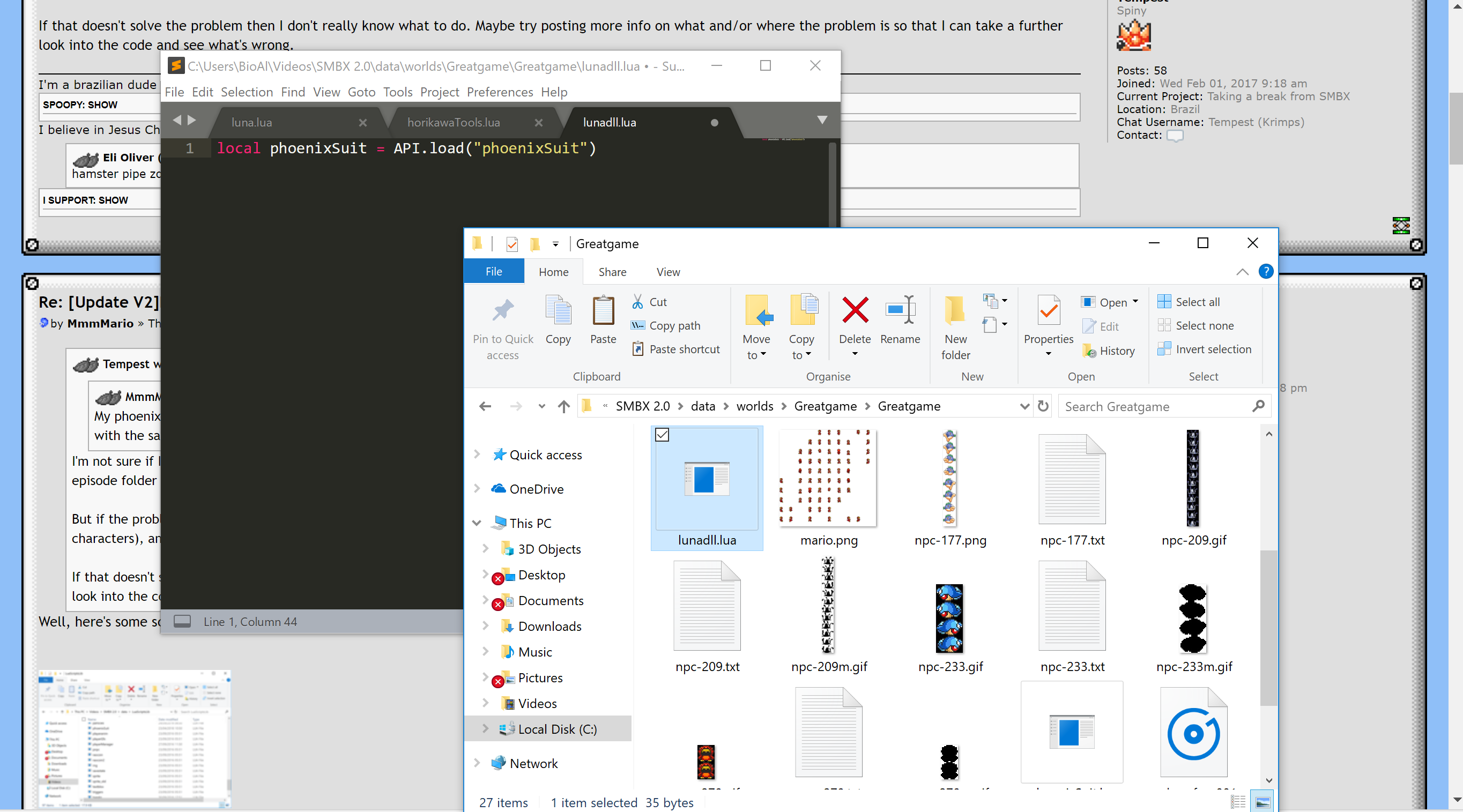This screenshot has width=1463, height=812.
Task: Switch to horikawaTools.lua tab
Action: (x=453, y=122)
